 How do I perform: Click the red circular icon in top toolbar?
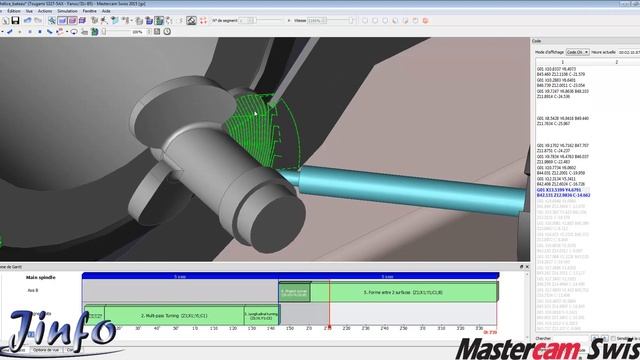click(x=425, y=20)
